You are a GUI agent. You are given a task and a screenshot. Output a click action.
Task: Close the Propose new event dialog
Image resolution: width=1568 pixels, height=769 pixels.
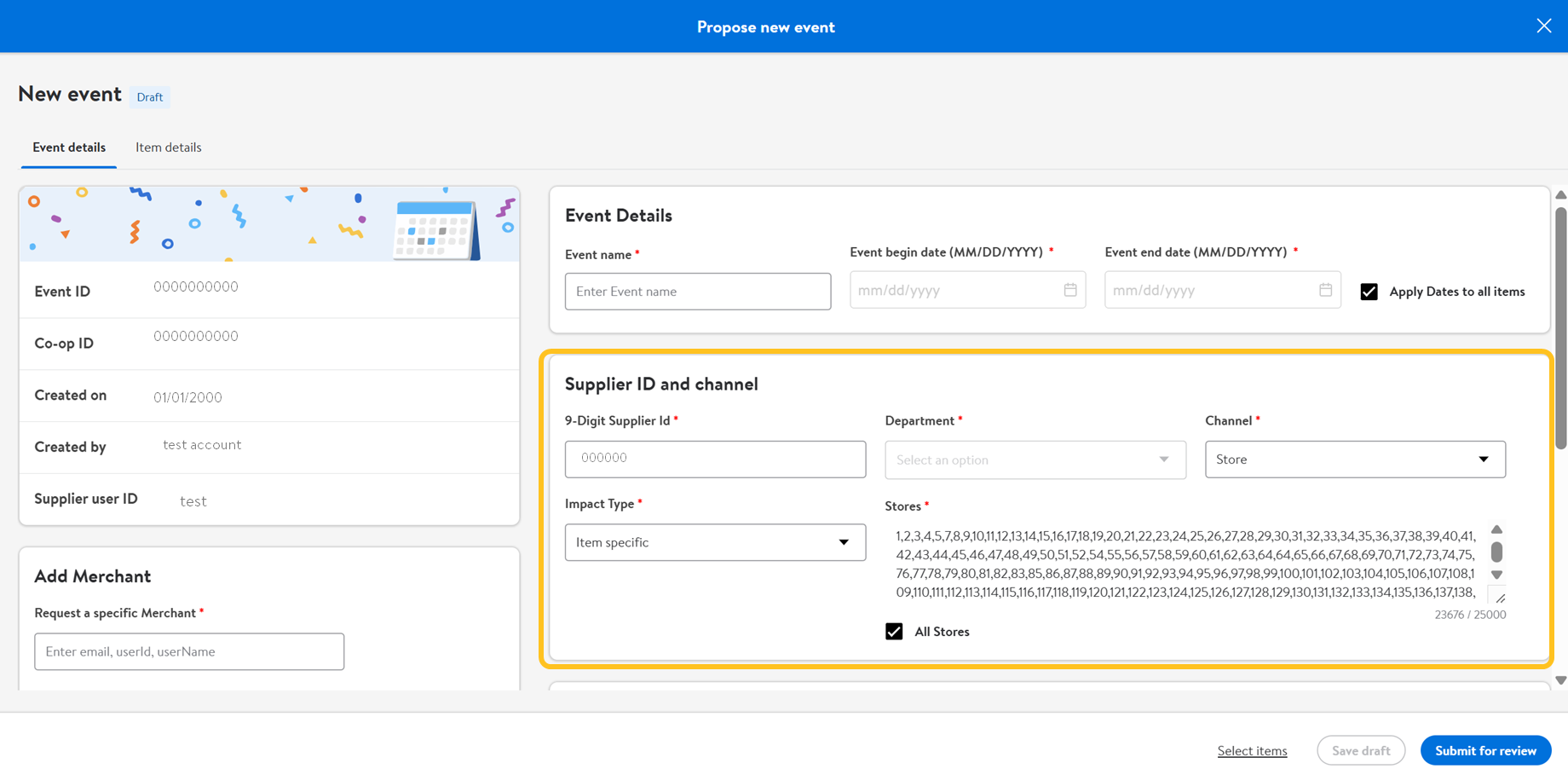tap(1543, 26)
